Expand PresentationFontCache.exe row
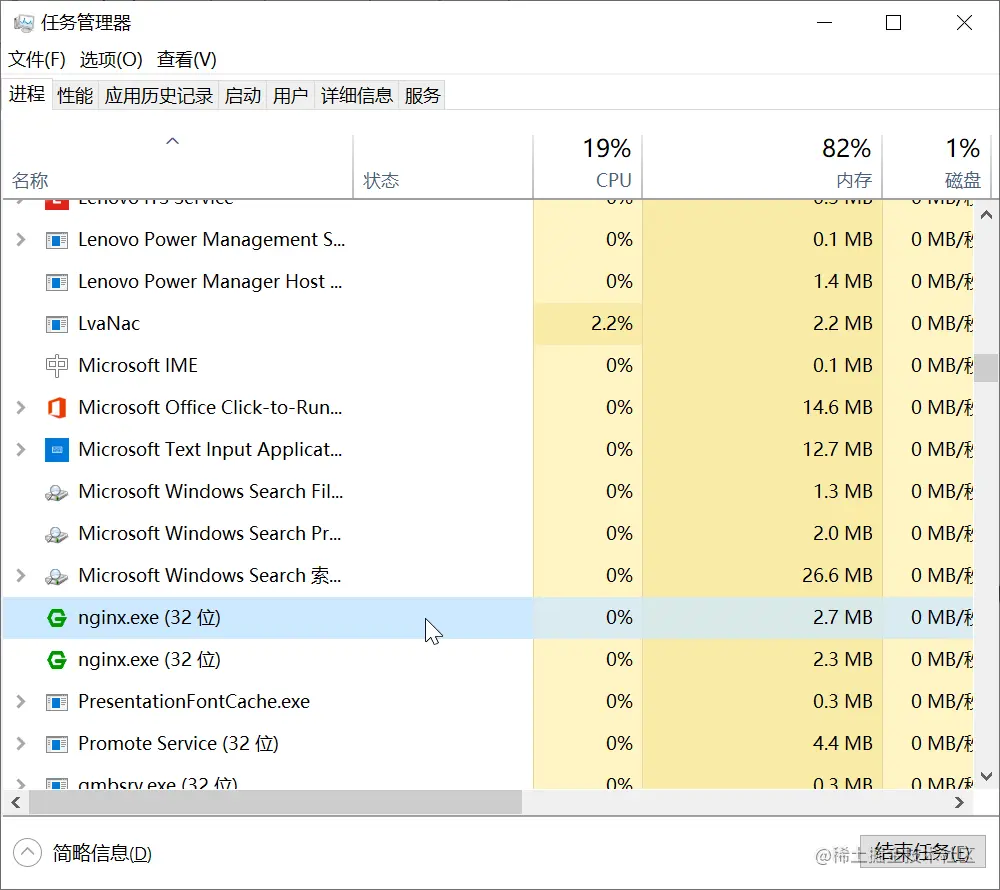Viewport: 1000px width, 890px height. coord(20,701)
